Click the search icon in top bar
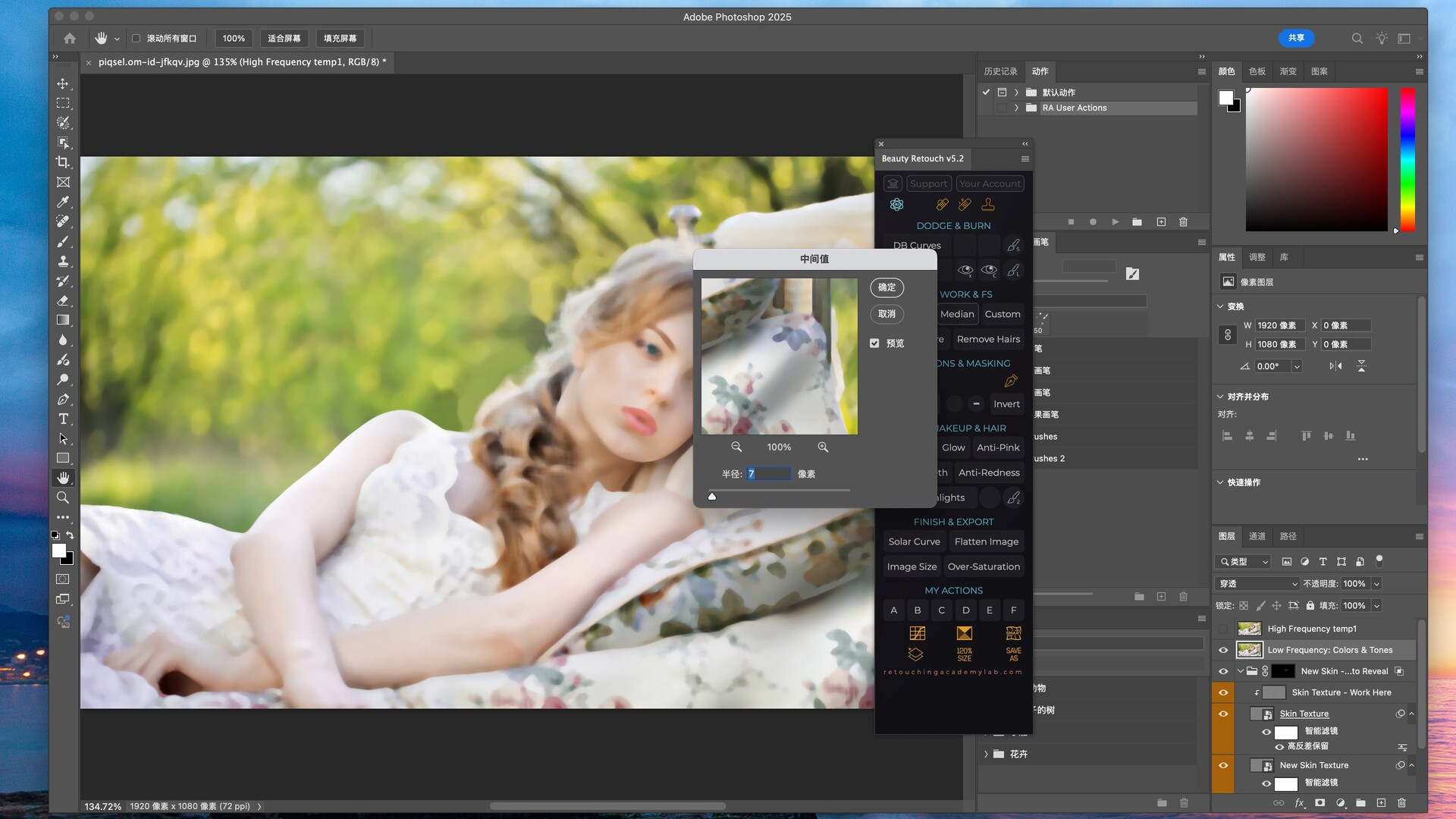The width and height of the screenshot is (1456, 819). pos(1357,38)
